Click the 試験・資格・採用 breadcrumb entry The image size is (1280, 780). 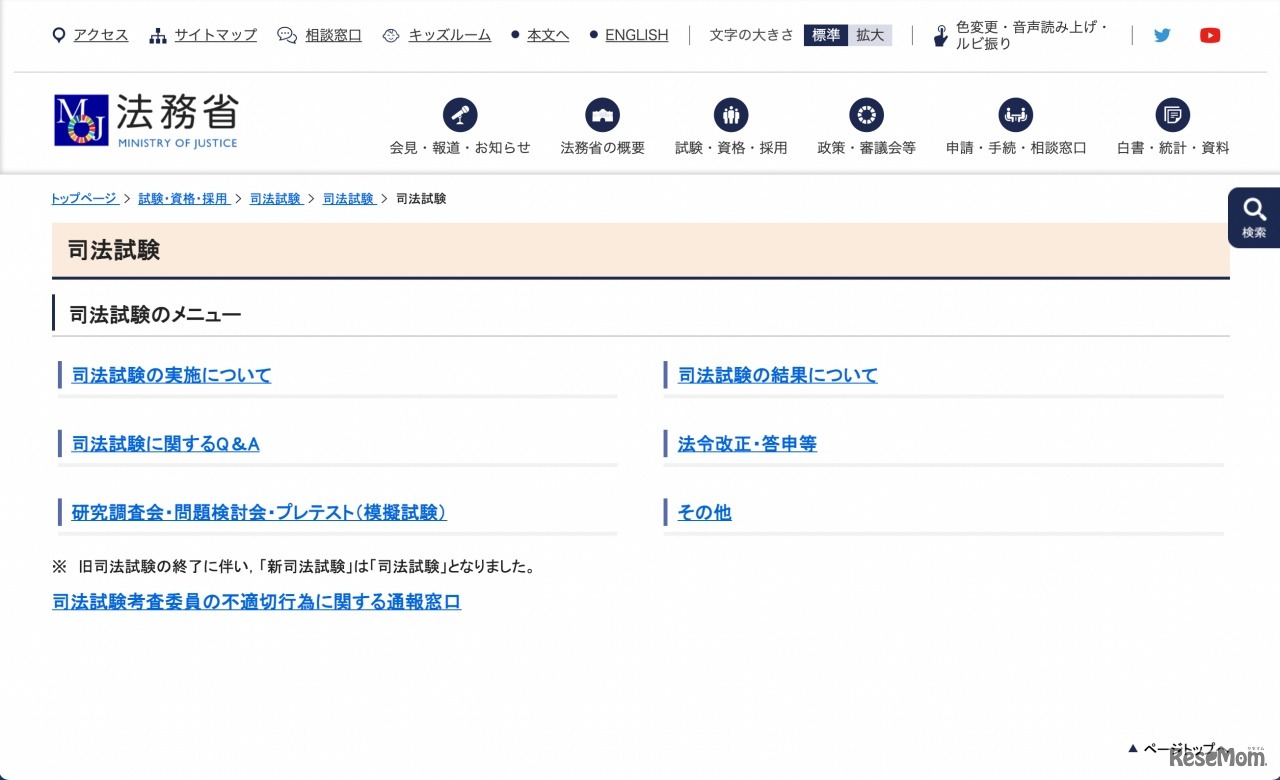(184, 198)
